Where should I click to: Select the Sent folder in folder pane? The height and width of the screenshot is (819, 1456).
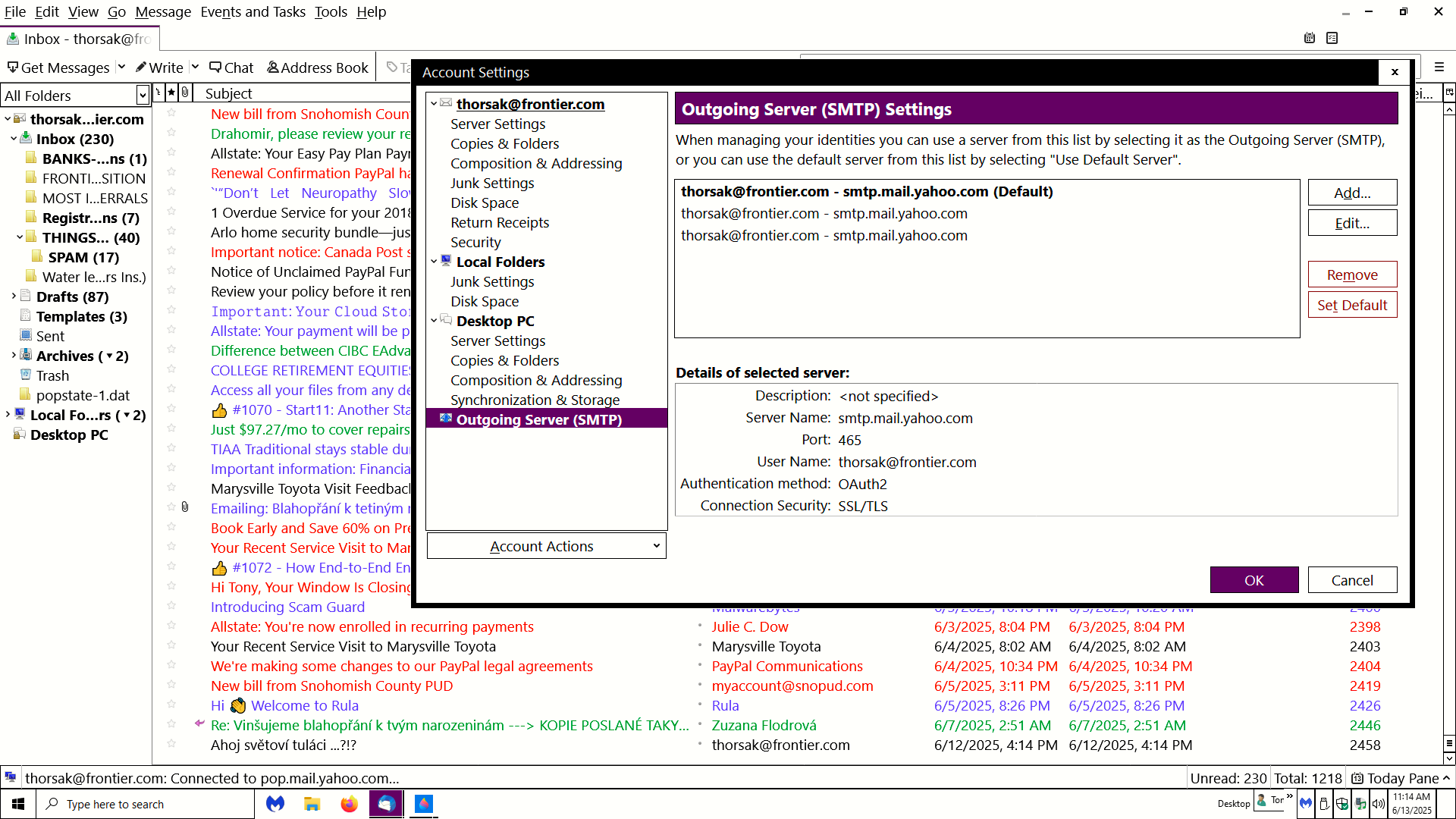tap(50, 336)
